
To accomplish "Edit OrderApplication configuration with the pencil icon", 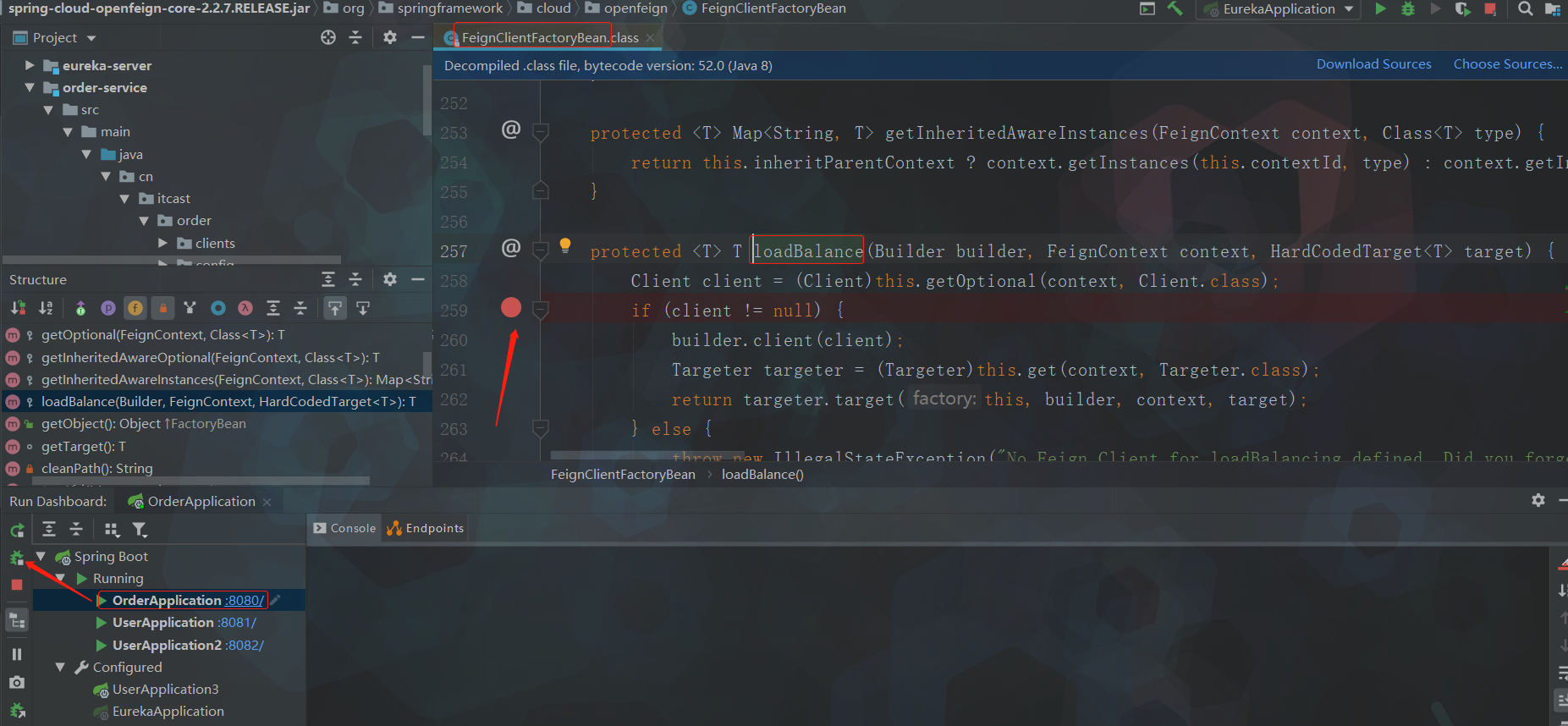I will (x=275, y=600).
